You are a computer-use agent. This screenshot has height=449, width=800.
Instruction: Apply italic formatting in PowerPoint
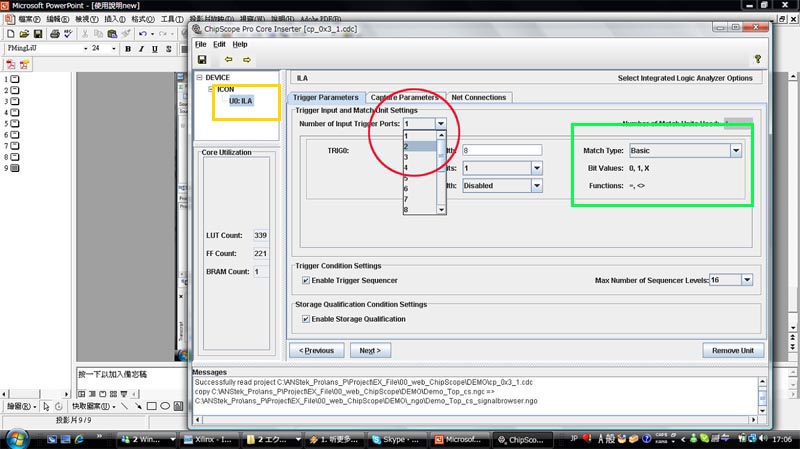(141, 48)
